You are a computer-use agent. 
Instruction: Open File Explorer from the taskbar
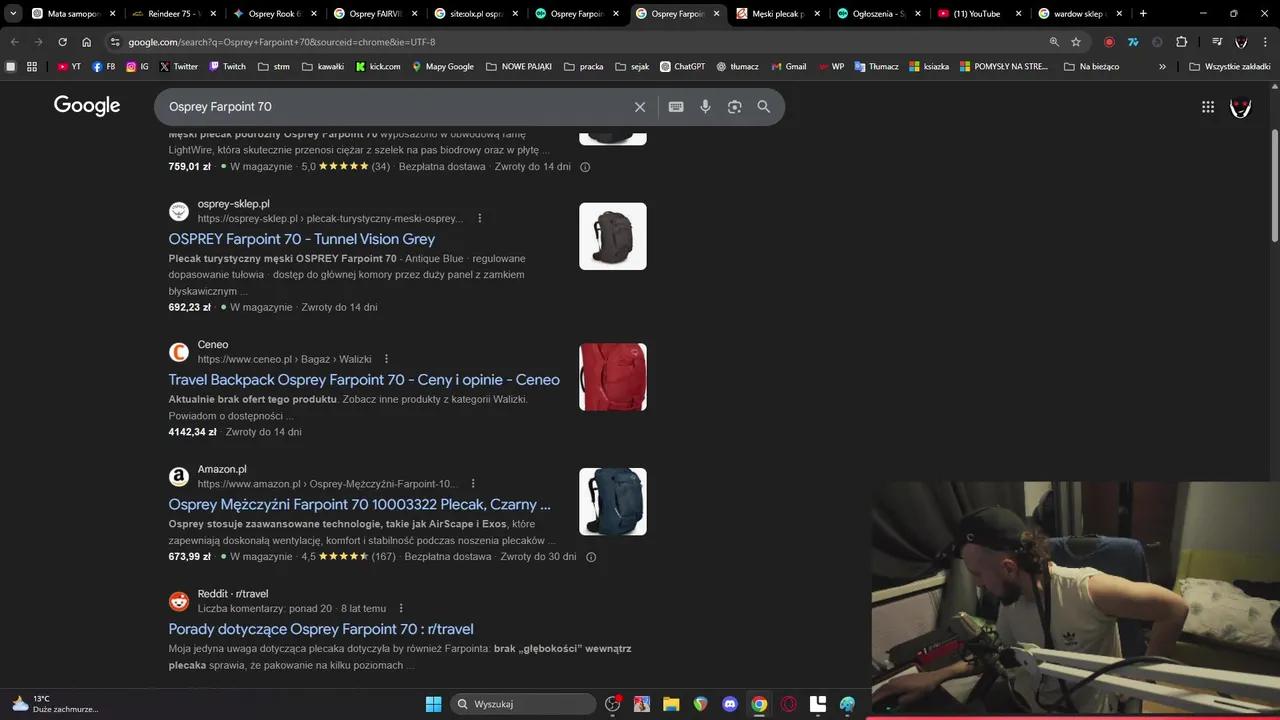[x=671, y=704]
